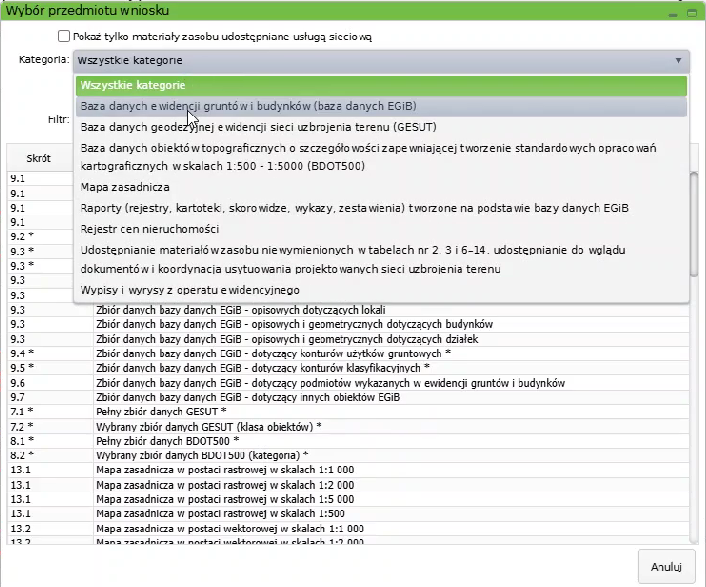Collapse the Kategoria combo box arrow
The height and width of the screenshot is (587, 706).
(678, 60)
